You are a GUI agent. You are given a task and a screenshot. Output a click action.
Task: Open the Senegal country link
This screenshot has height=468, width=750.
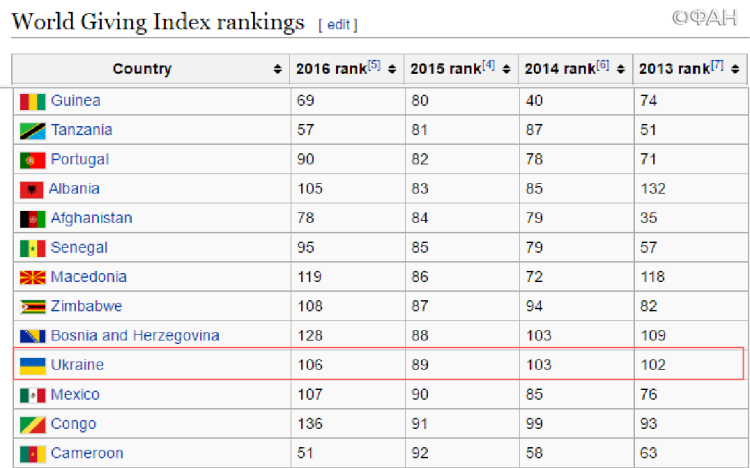[x=79, y=247]
